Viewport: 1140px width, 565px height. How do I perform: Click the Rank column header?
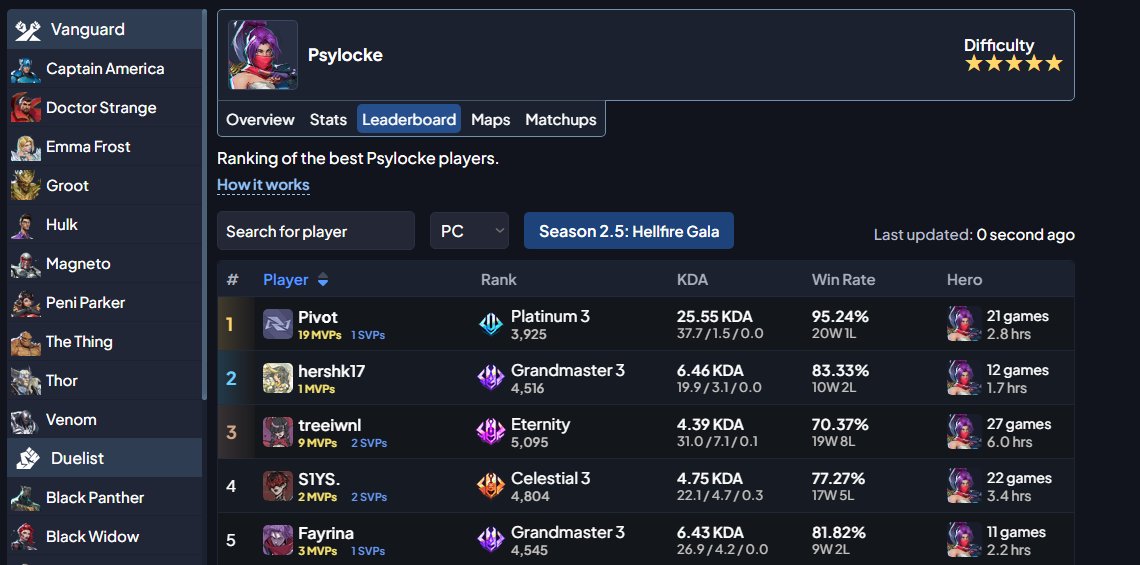coord(499,280)
